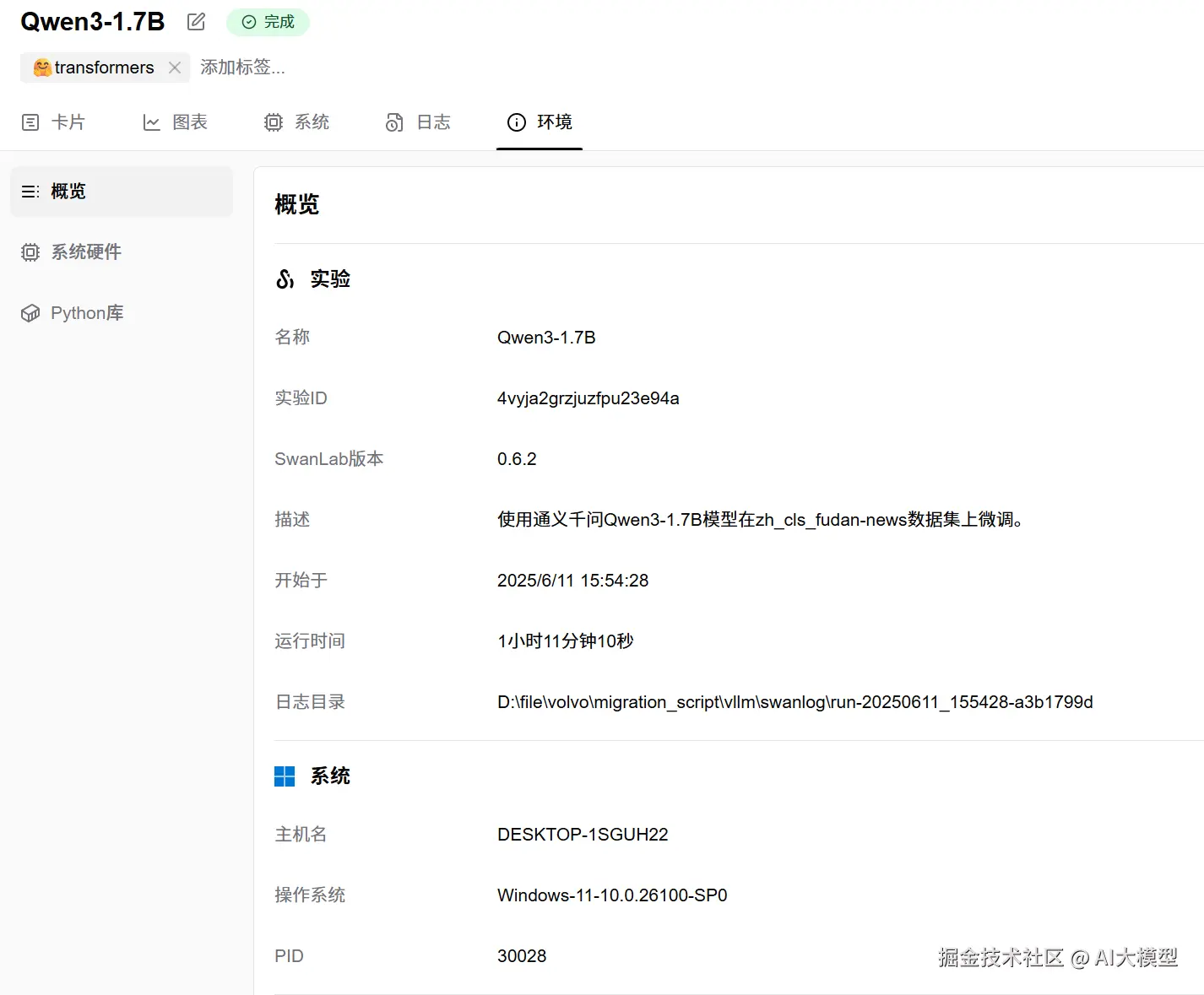Screen dimensions: 1204x995
Task: Click the 名称 value Qwen3-1.7B
Action: 546,338
